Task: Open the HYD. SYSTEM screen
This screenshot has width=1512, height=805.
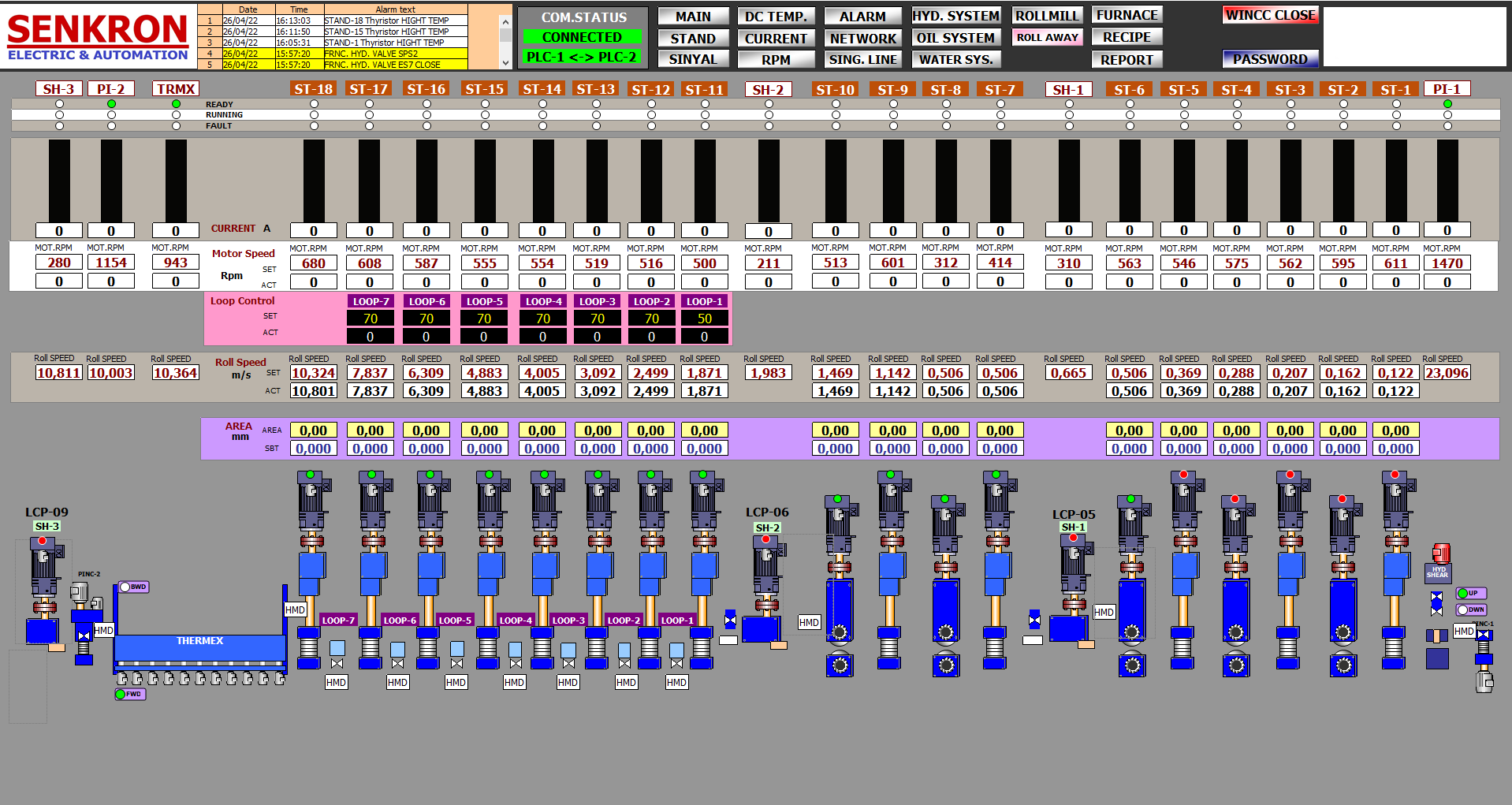Action: click(955, 16)
